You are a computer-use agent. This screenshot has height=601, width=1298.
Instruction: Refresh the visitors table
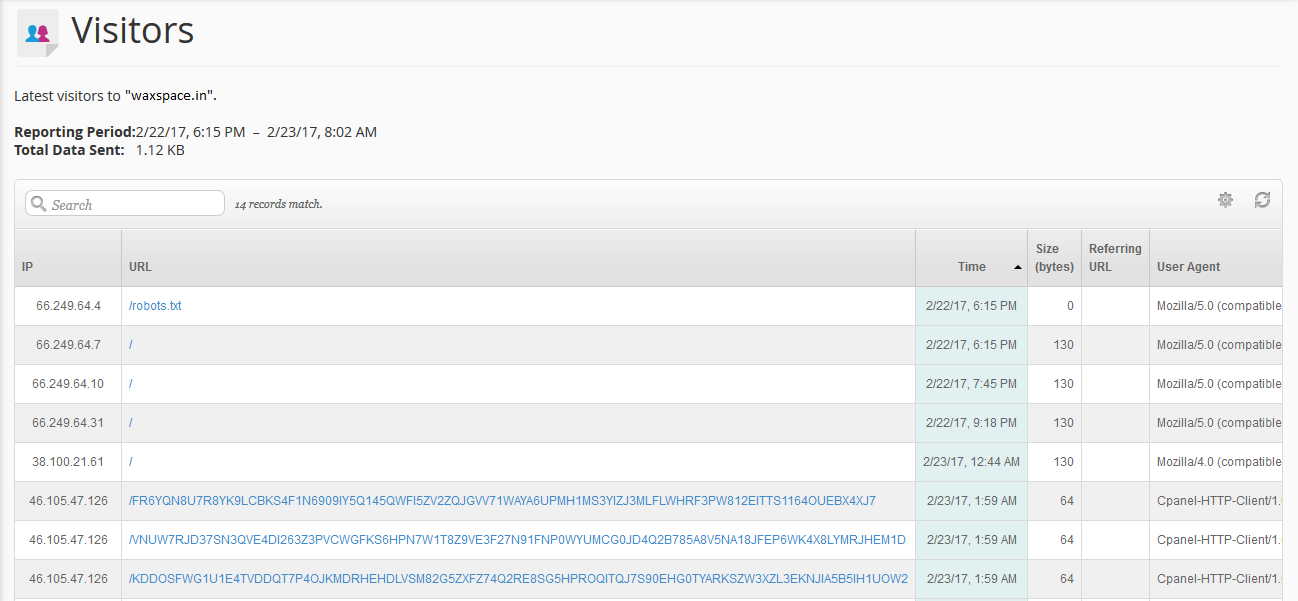(1262, 200)
